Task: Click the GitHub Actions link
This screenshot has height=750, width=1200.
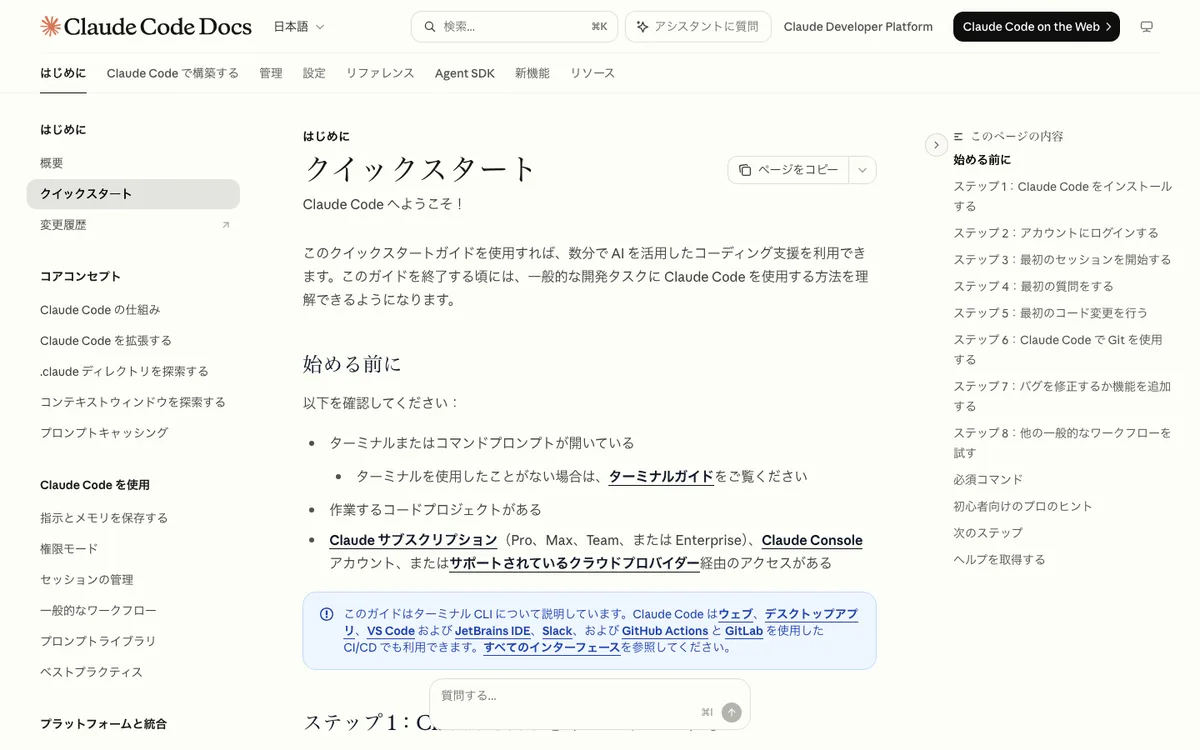Action: 665,631
